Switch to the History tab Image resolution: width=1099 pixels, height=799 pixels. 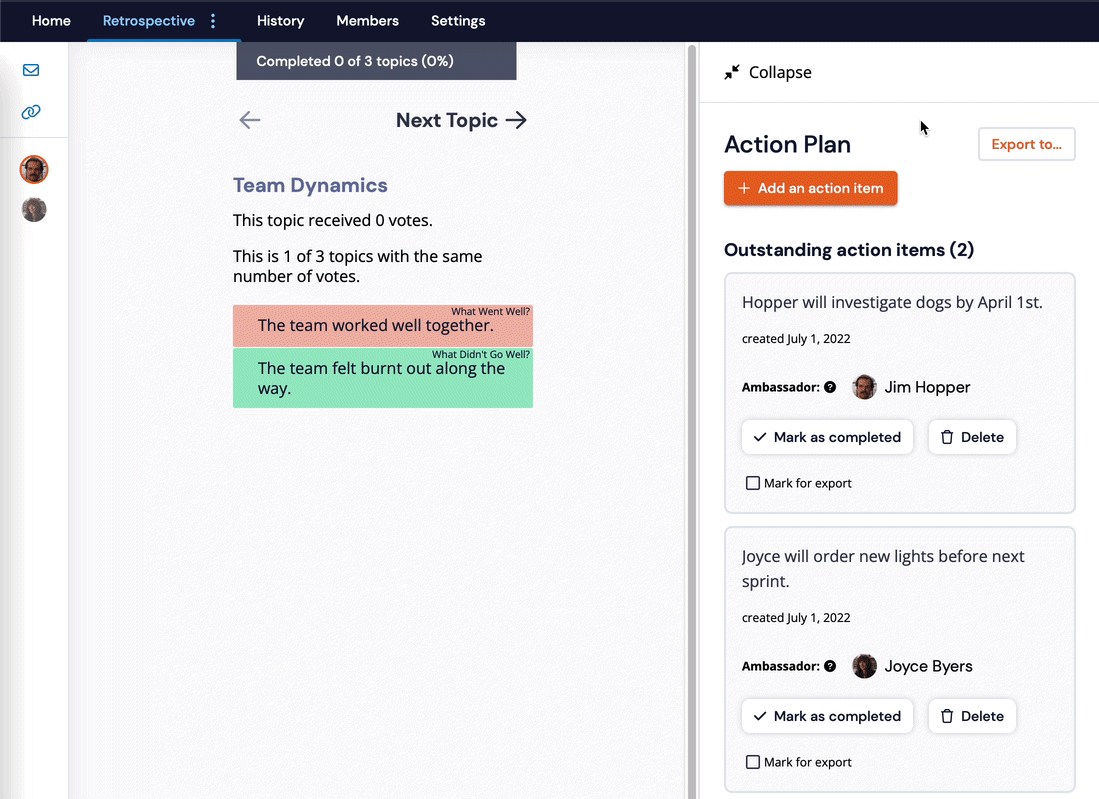(280, 21)
